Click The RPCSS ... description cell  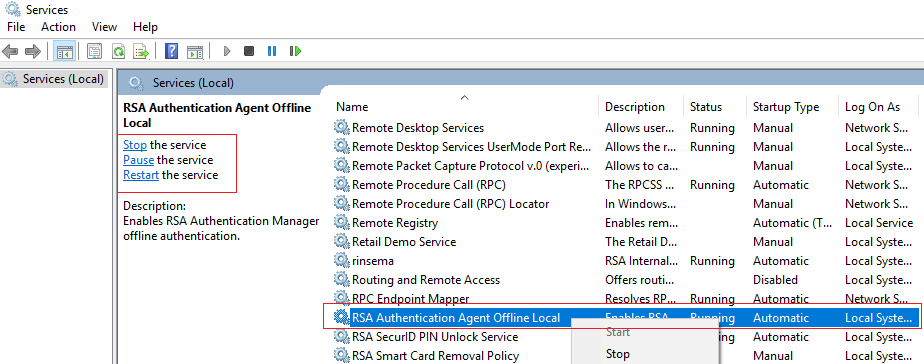(x=639, y=184)
